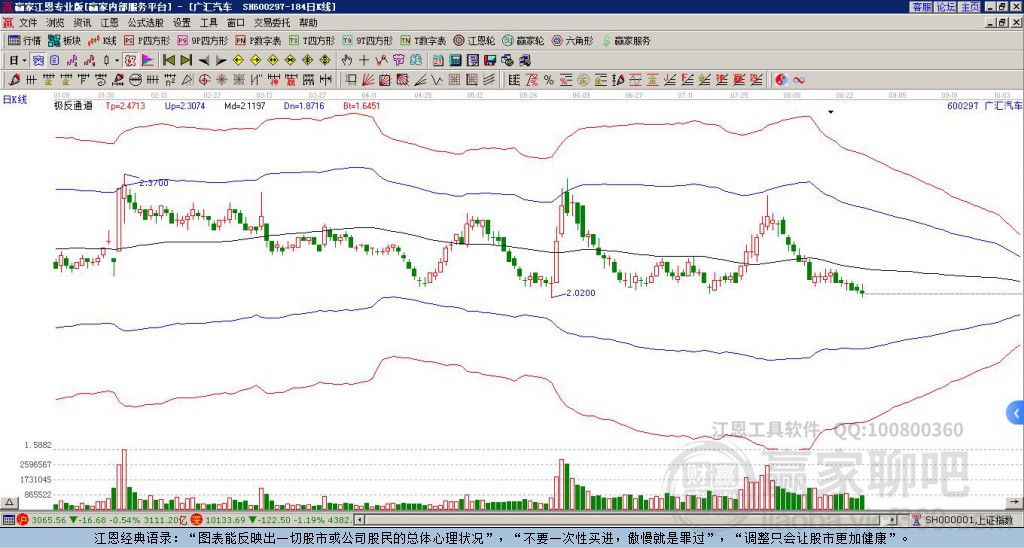Viewport: 1024px width, 548px height.
Task: Expand the 日 period dropdown
Action: 24,61
